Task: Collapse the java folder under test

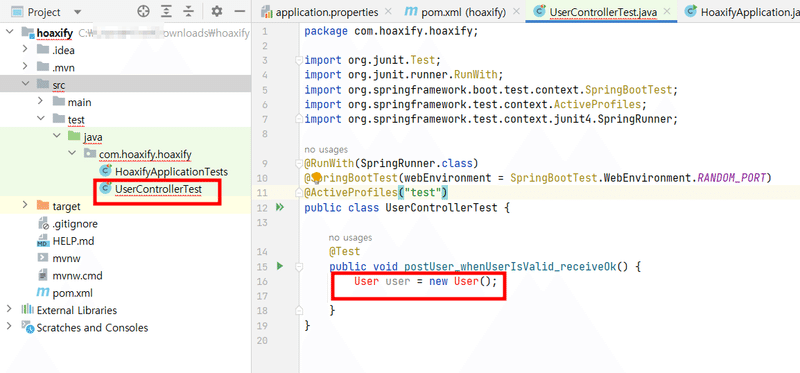Action: (56, 136)
